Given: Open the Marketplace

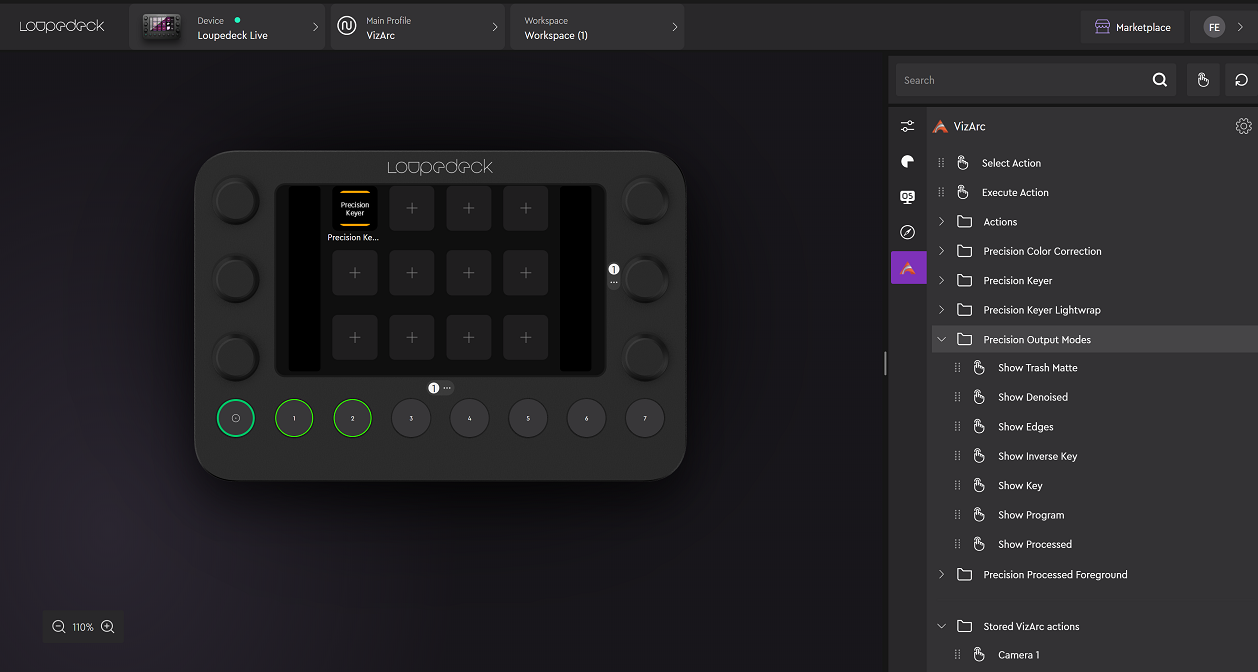Looking at the screenshot, I should (x=1132, y=27).
